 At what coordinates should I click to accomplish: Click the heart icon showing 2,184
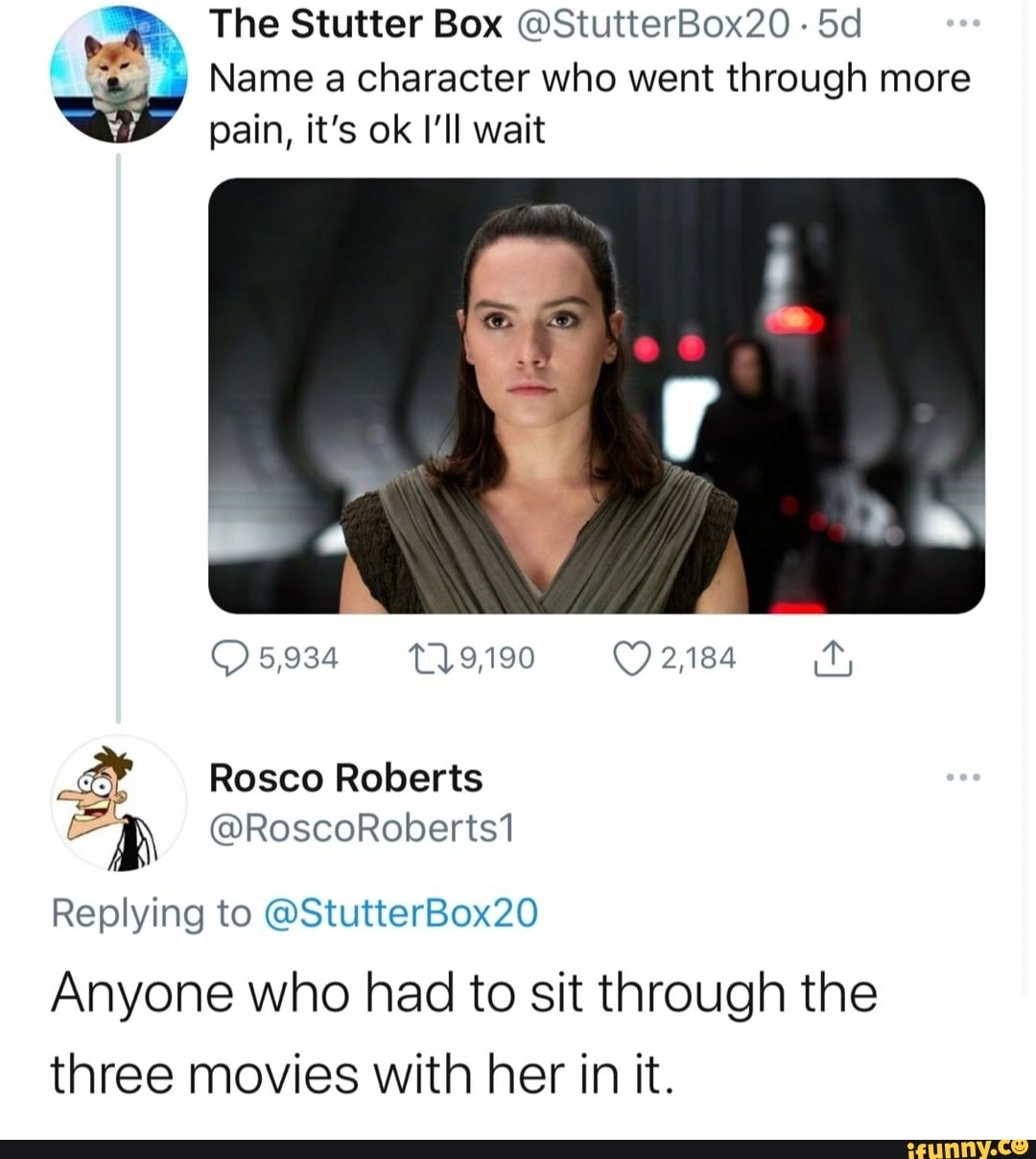[x=634, y=656]
